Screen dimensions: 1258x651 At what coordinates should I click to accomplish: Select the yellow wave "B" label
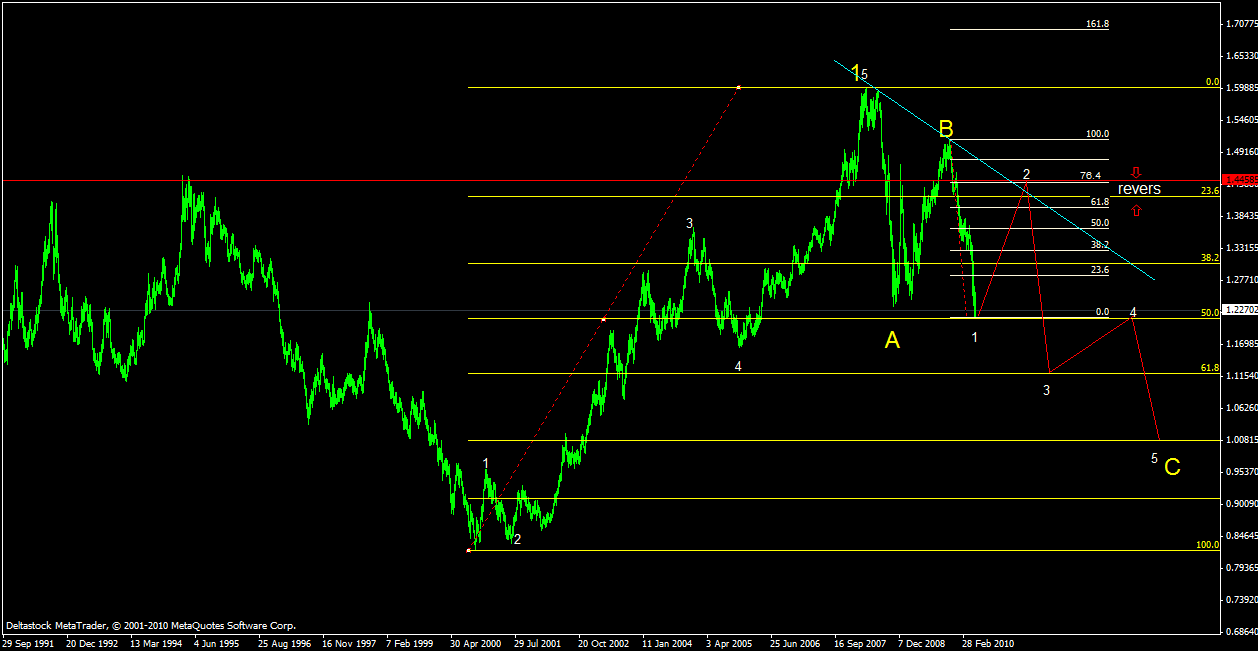point(946,128)
